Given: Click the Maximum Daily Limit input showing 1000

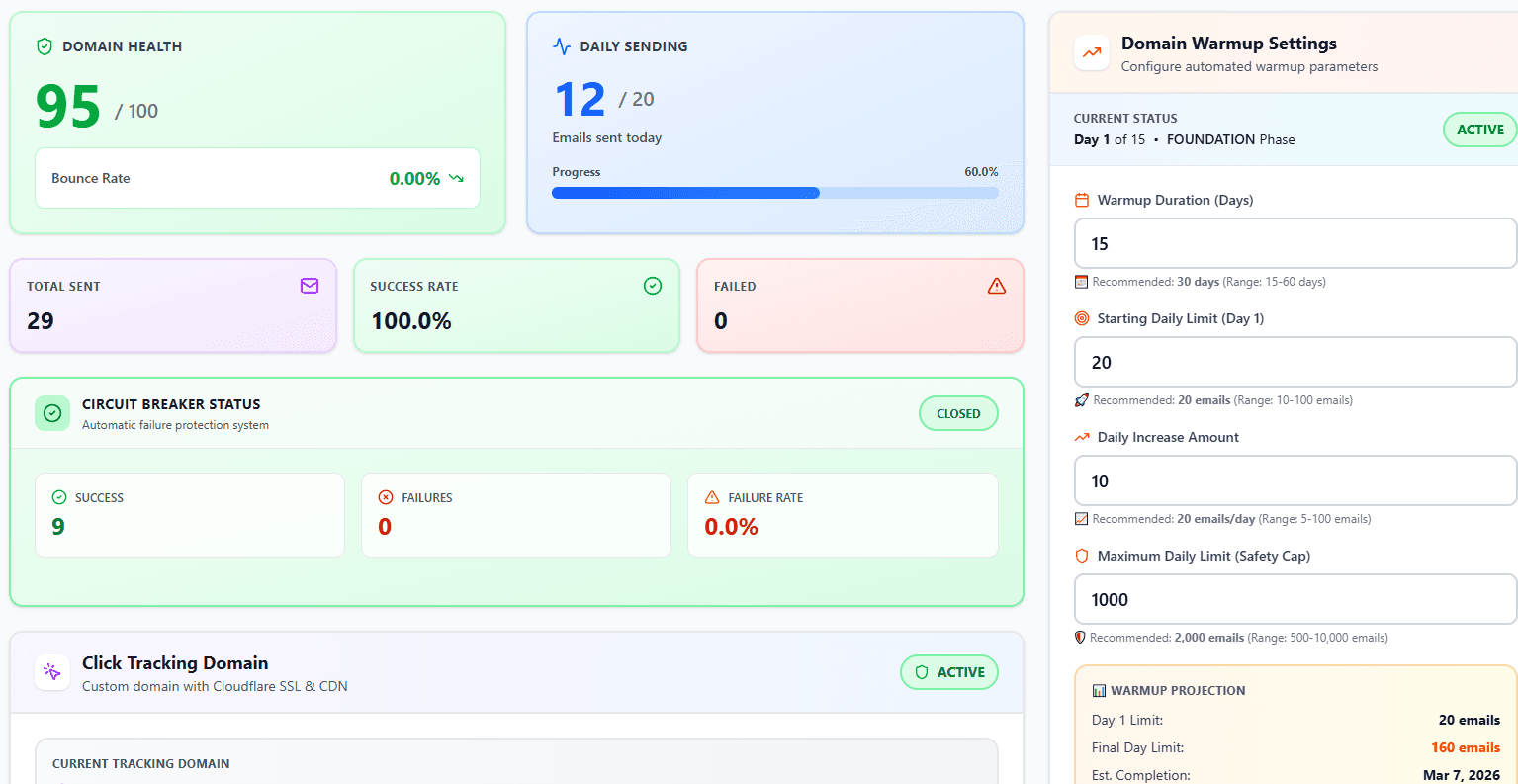Looking at the screenshot, I should click(1295, 599).
